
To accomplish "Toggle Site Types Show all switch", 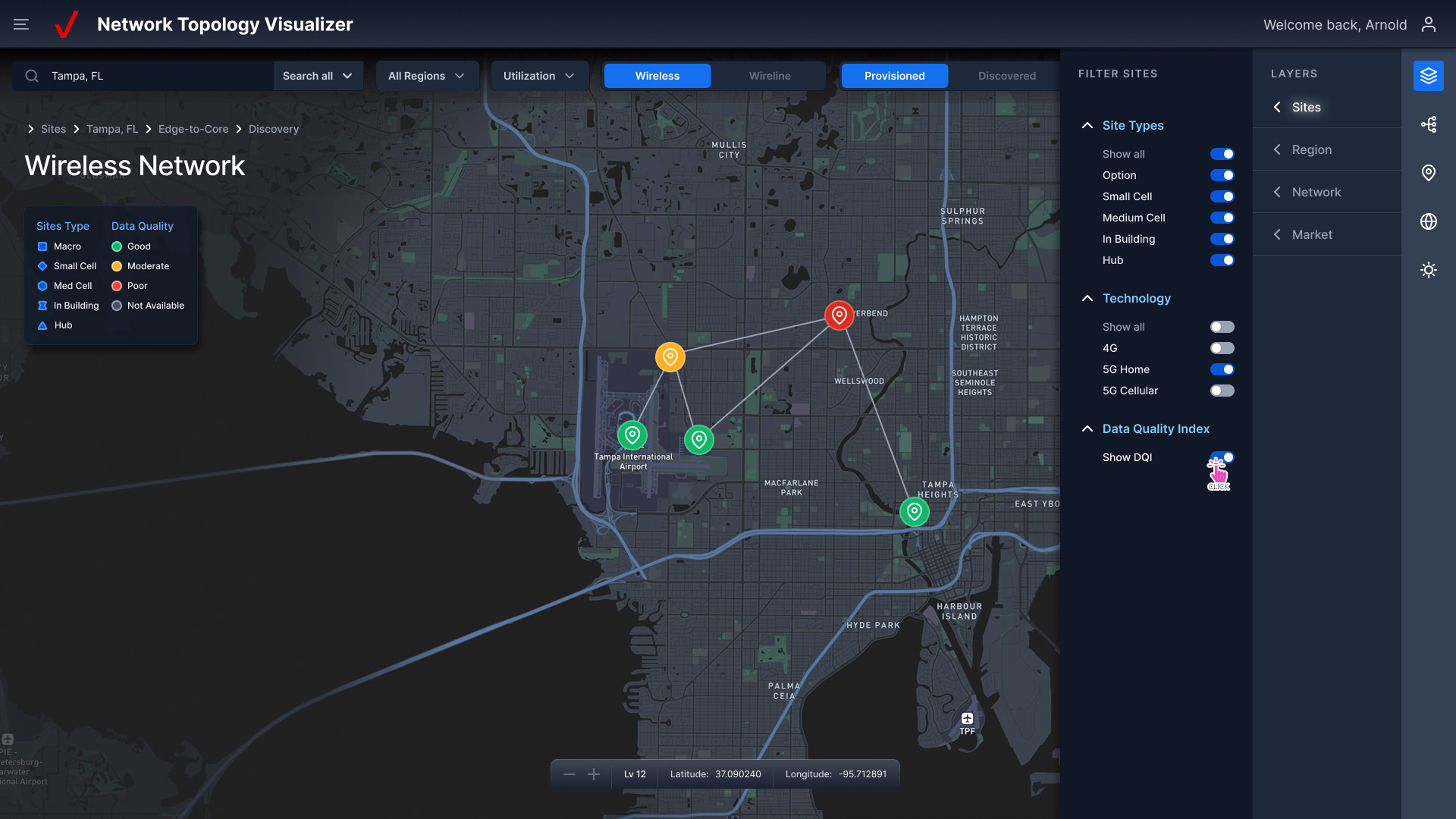I will click(1222, 154).
